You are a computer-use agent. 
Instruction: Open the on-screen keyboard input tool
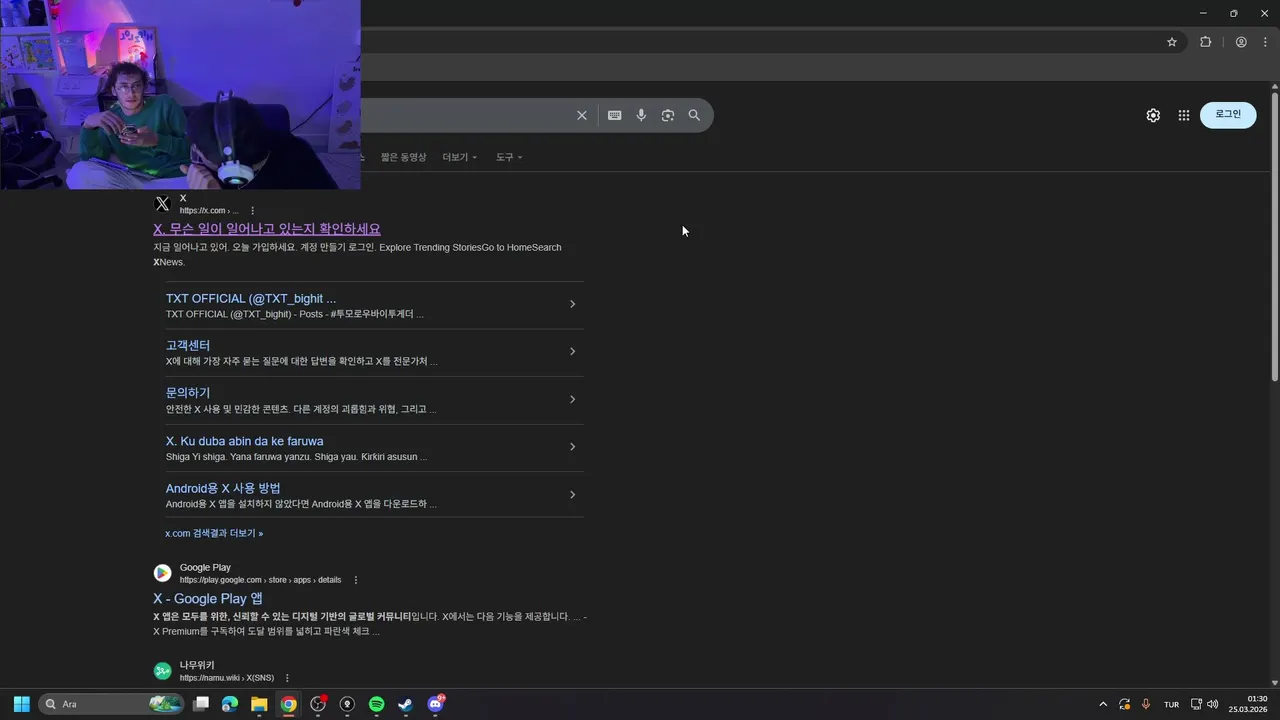pyautogui.click(x=614, y=115)
